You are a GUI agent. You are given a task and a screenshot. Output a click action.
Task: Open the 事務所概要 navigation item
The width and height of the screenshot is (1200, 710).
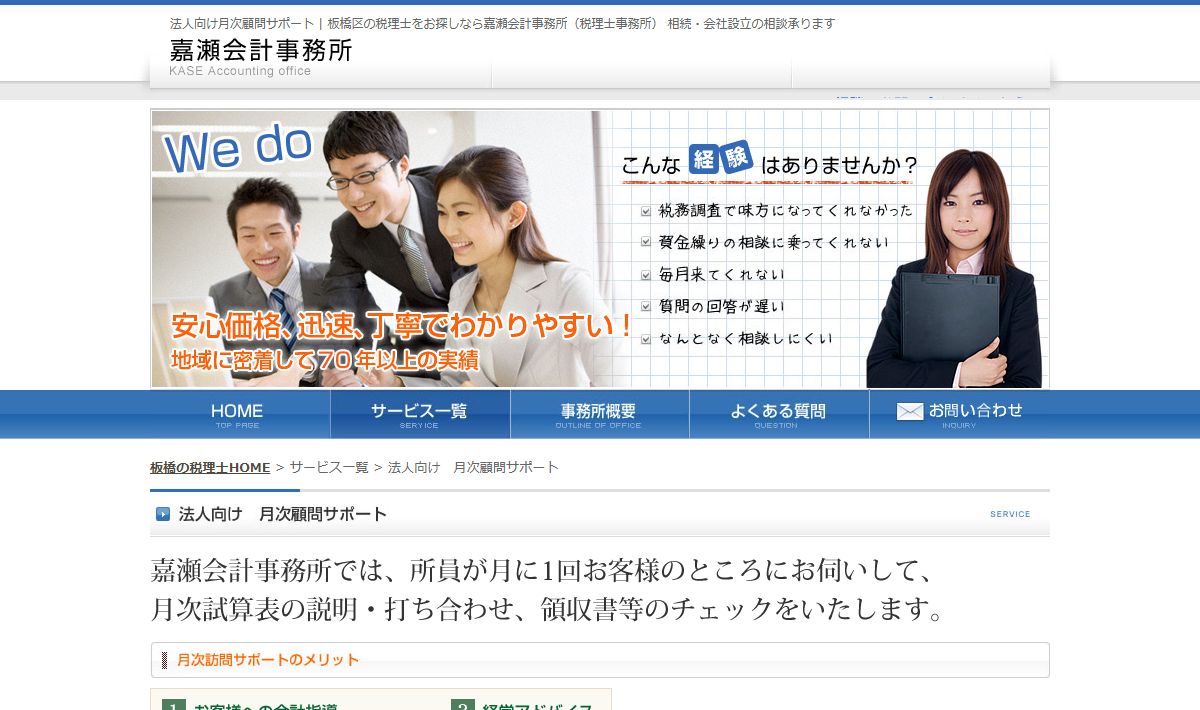click(598, 414)
